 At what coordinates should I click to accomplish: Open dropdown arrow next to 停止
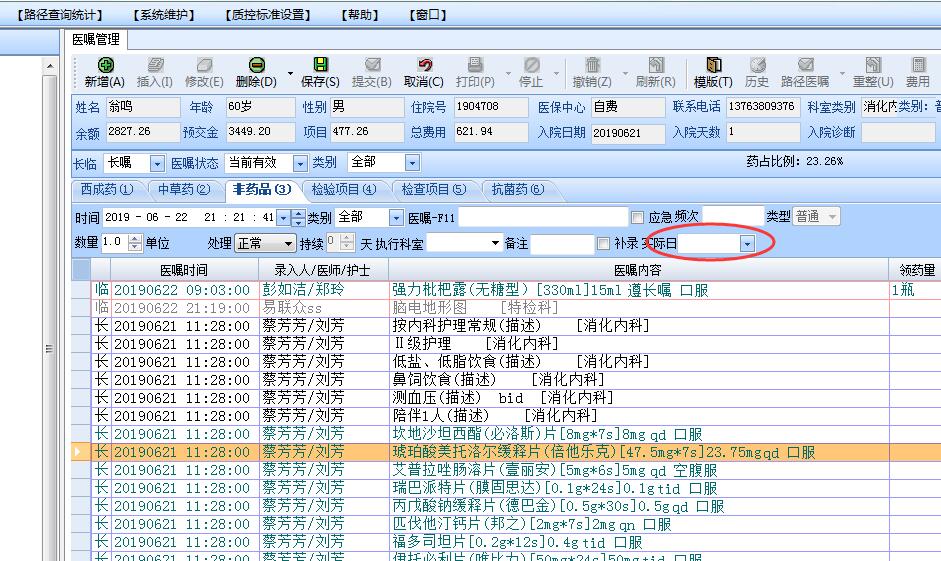click(556, 74)
